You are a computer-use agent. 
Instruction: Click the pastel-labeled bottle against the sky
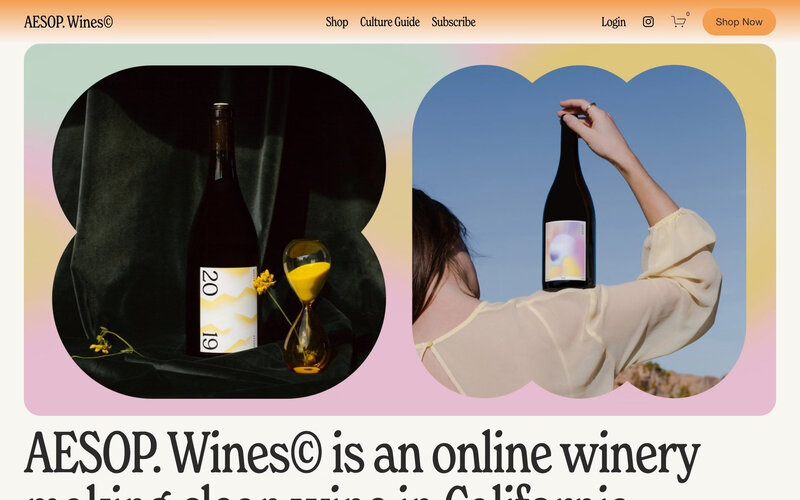point(569,204)
